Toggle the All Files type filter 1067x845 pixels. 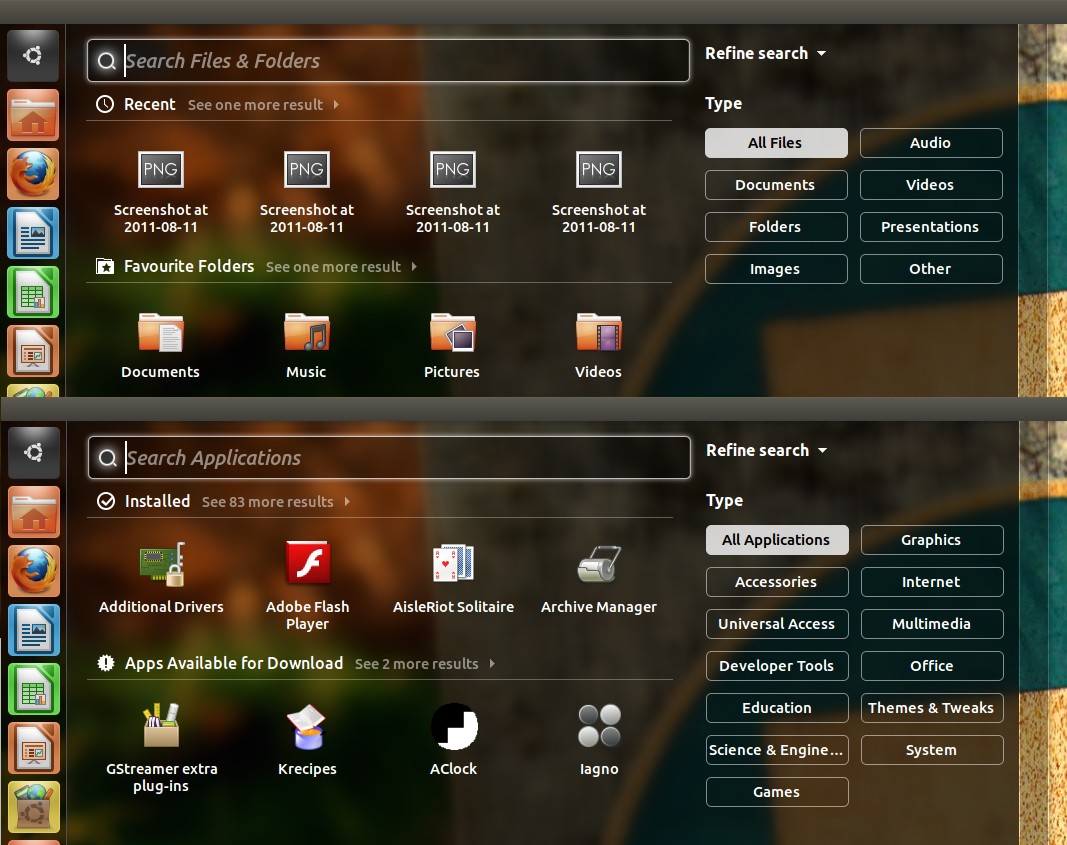(776, 143)
